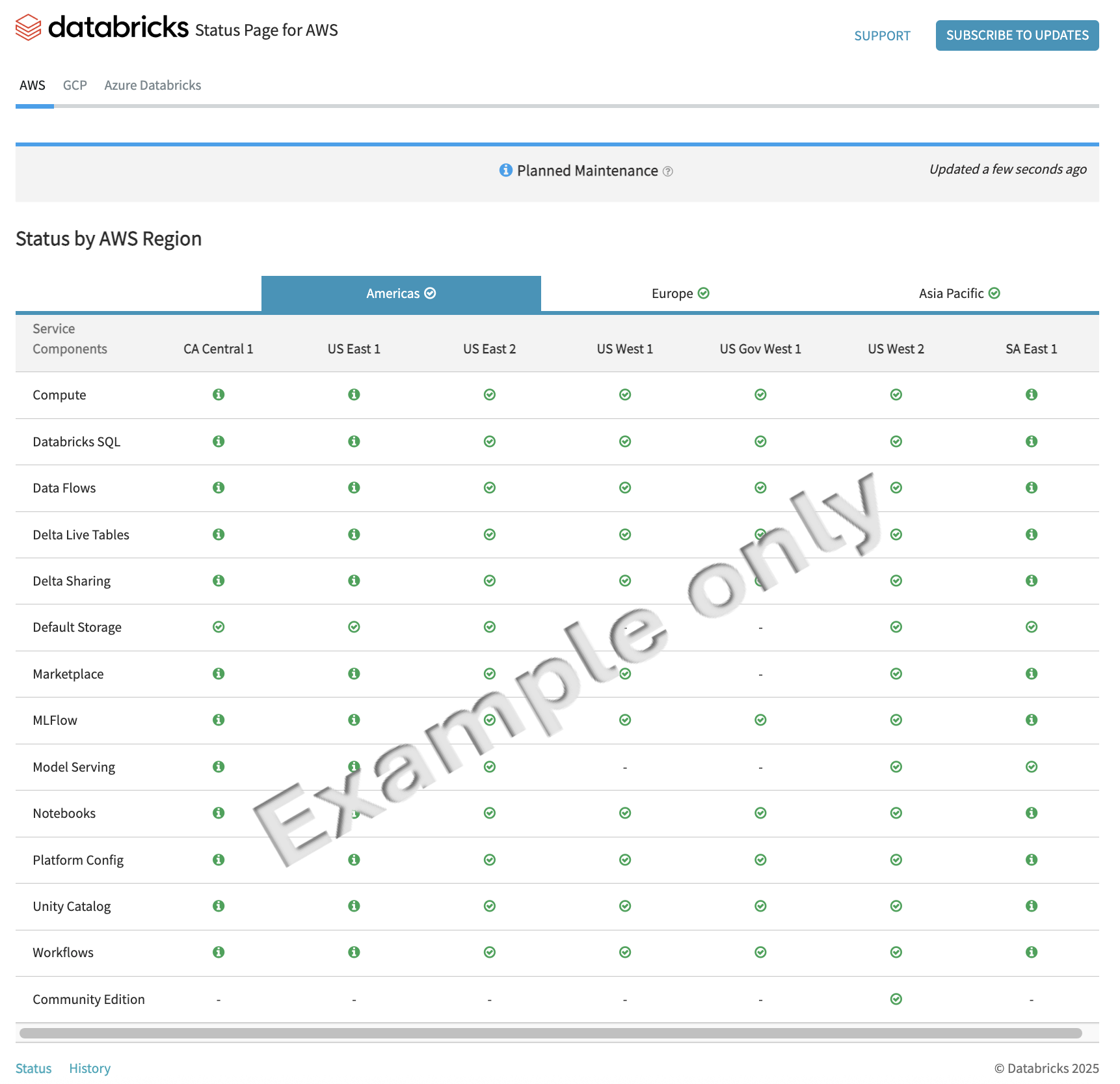Open the History link in footer
Screen dimensions: 1120x1084
click(90, 1068)
